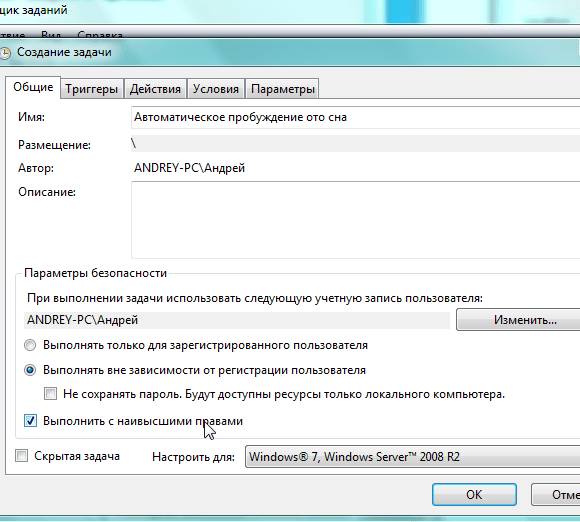The height and width of the screenshot is (522, 580).
Task: Click the Имя input field
Action: click(x=355, y=117)
